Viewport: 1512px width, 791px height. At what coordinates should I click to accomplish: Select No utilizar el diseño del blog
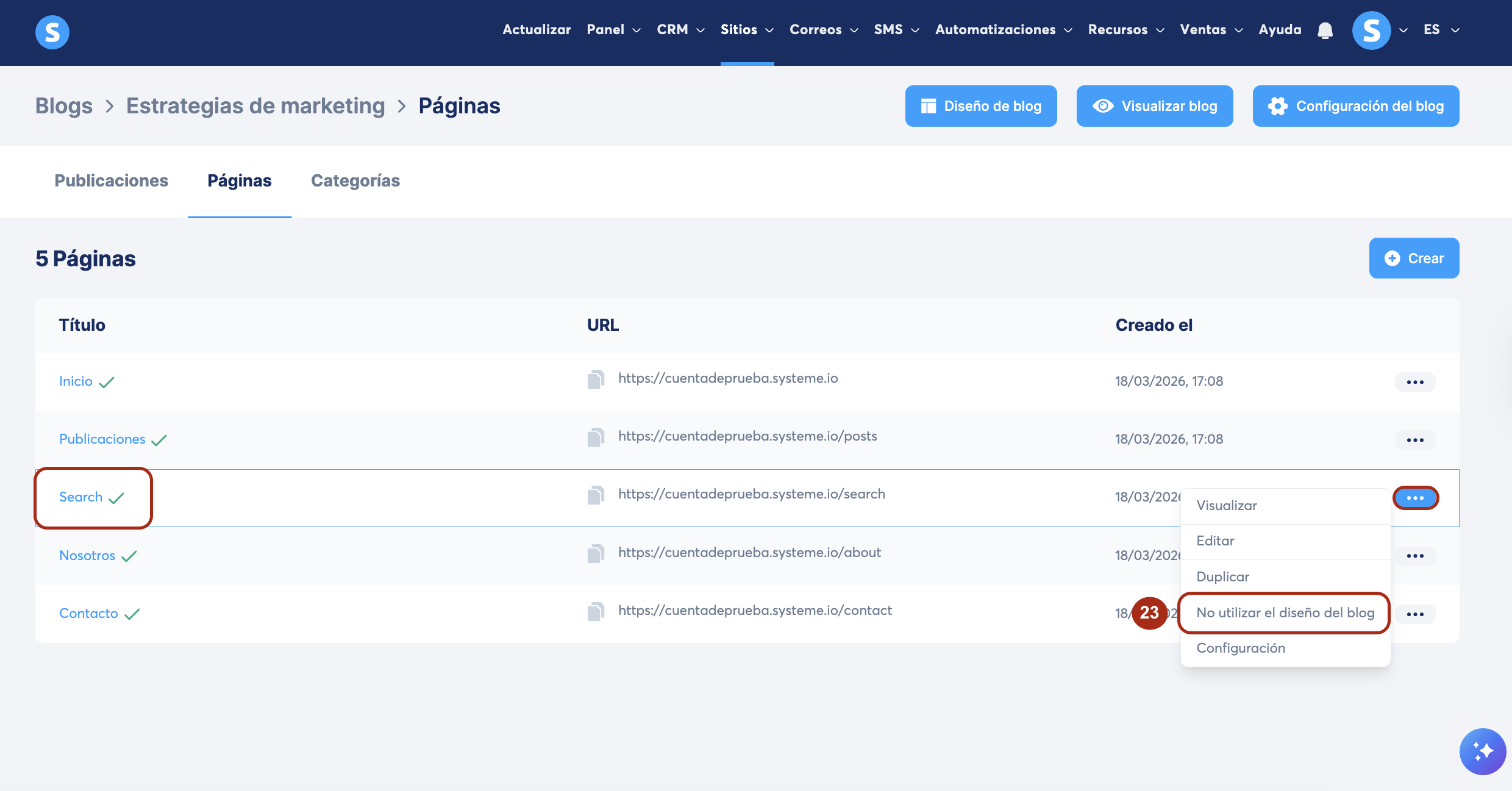coord(1285,613)
